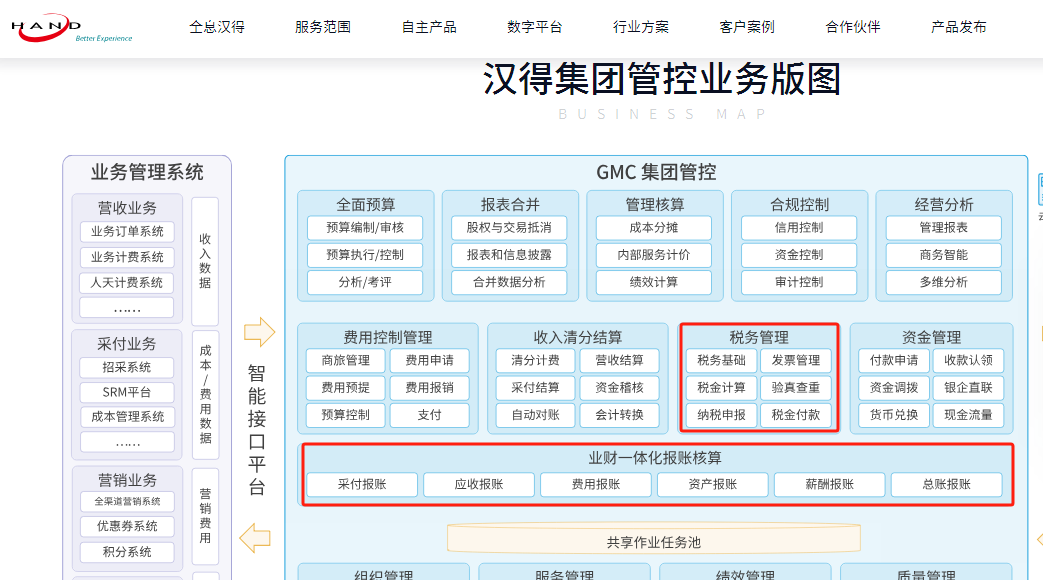This screenshot has height=580, width=1043.
Task: Open the 全息汉得 menu
Action: [217, 27]
